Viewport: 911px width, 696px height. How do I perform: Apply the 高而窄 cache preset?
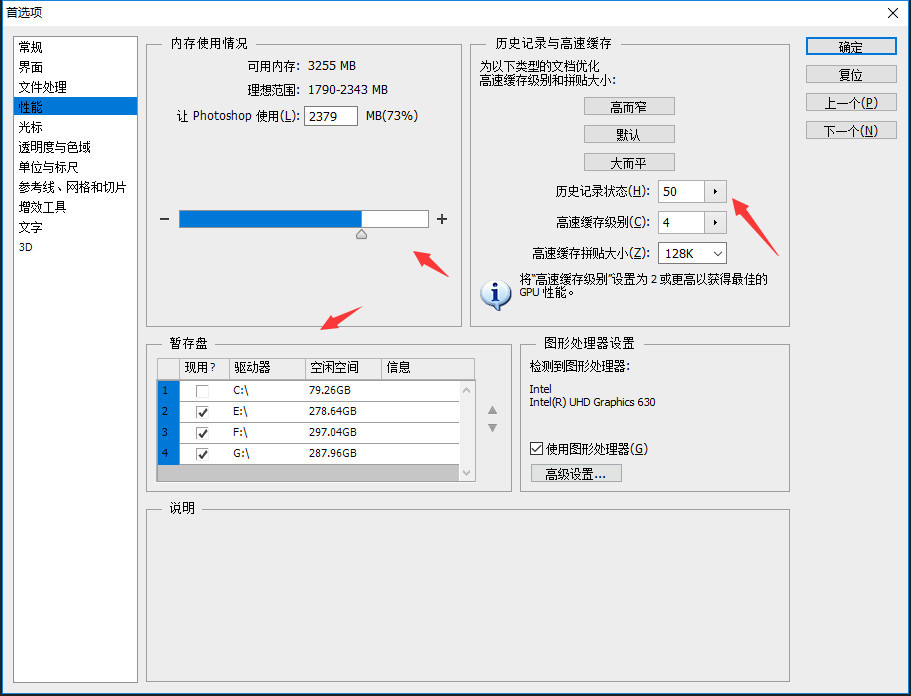click(x=629, y=106)
